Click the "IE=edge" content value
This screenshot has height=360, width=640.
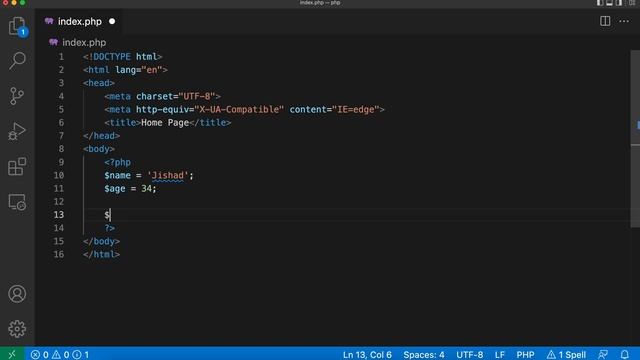pyautogui.click(x=356, y=109)
